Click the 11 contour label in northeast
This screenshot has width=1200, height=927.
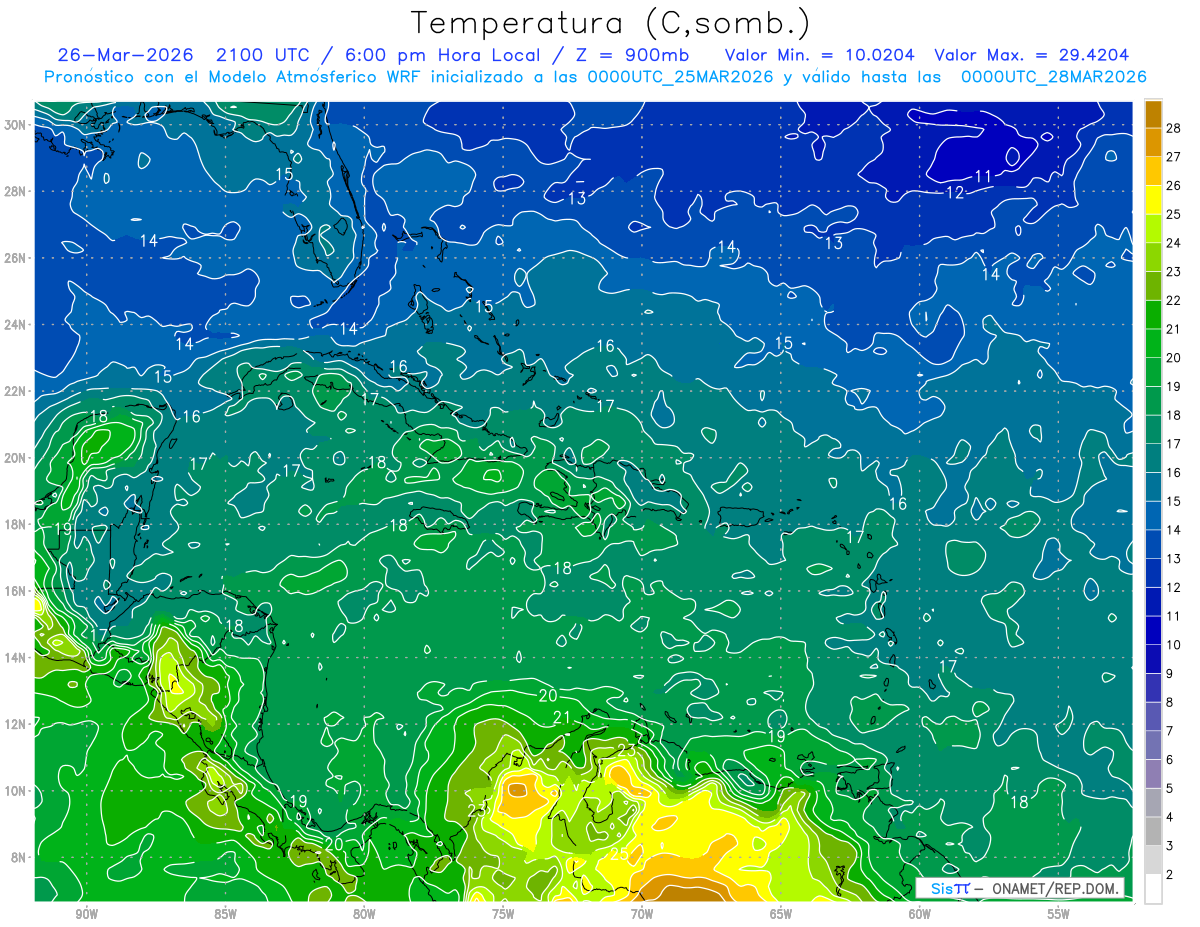983,176
